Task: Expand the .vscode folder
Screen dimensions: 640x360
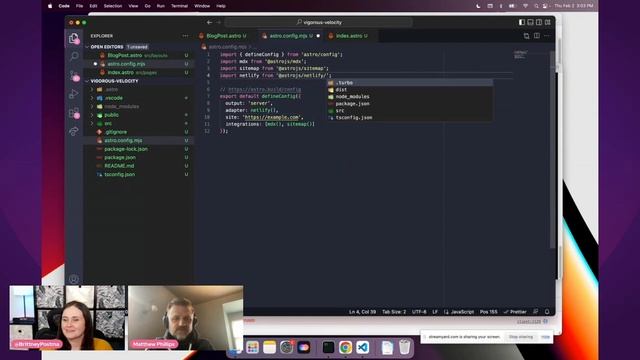Action: [x=92, y=98]
